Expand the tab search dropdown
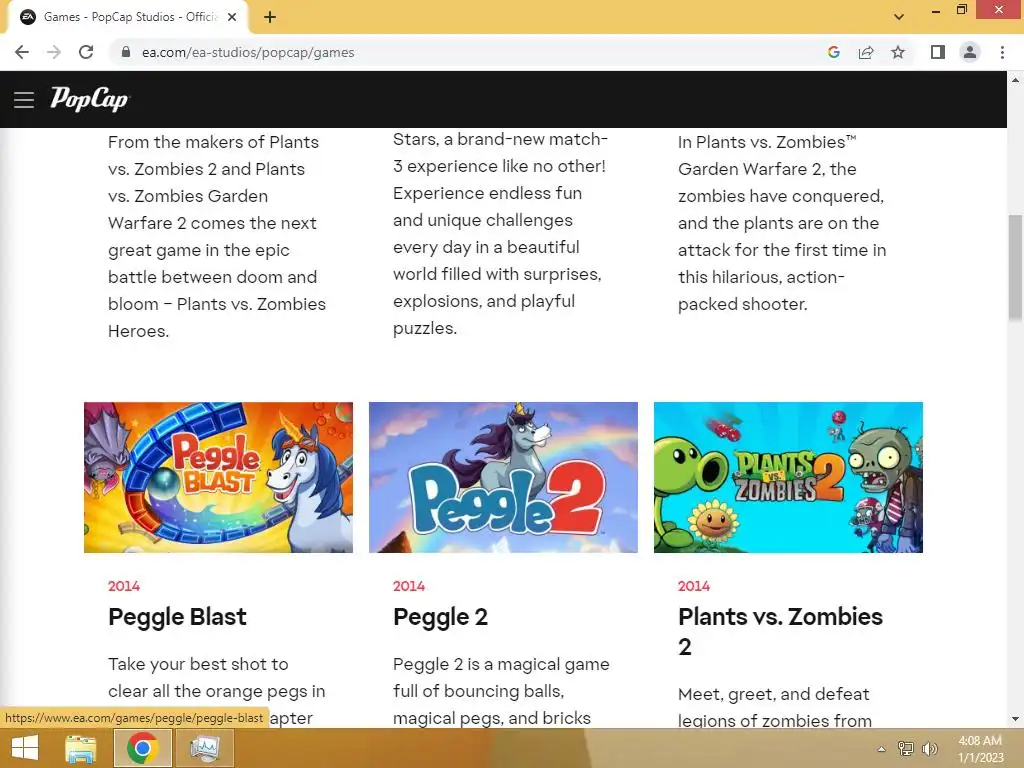 click(x=899, y=17)
